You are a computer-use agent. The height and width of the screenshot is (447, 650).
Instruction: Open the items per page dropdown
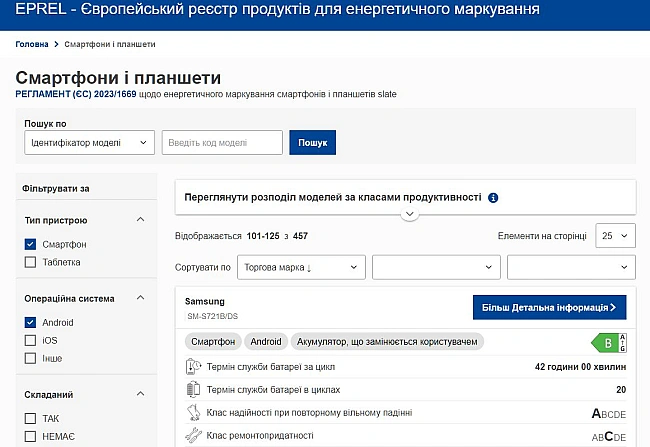(615, 236)
